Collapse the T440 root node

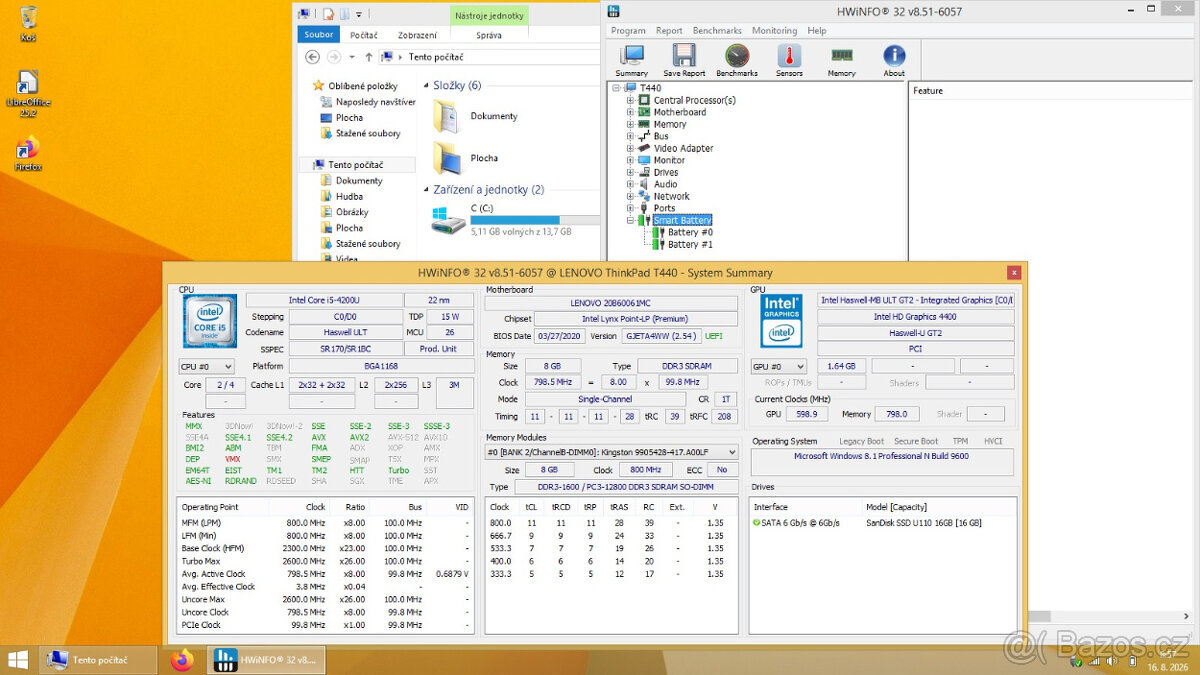(x=616, y=88)
